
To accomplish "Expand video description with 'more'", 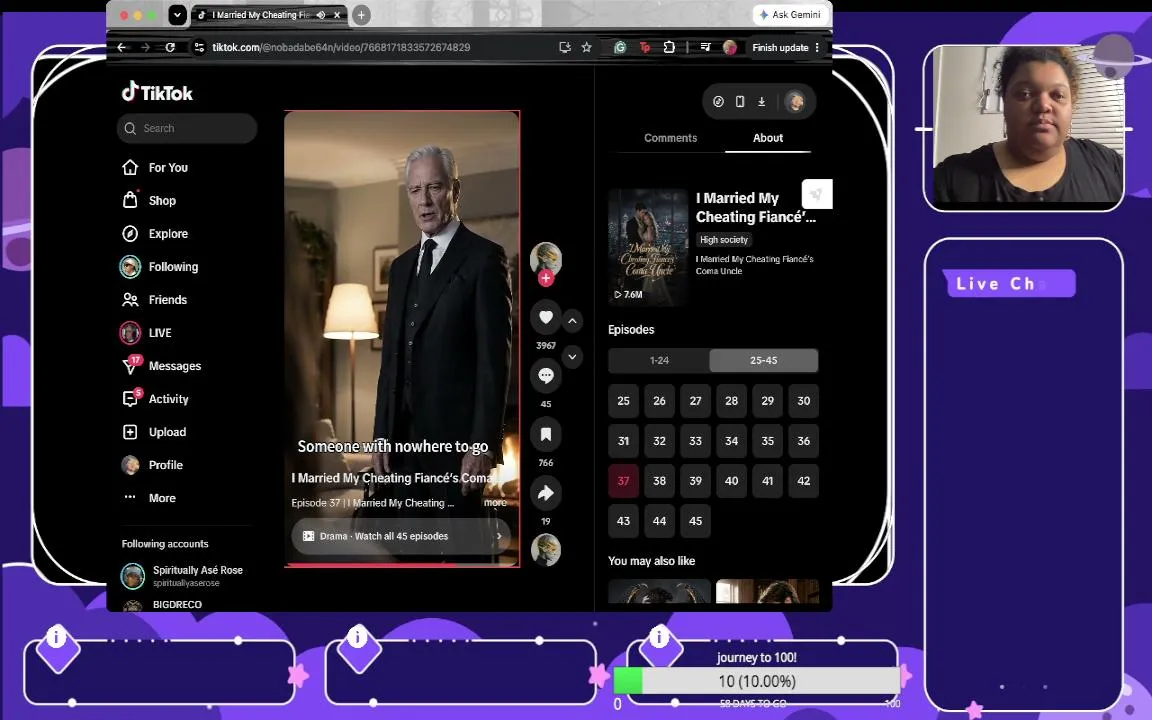I will 495,503.
